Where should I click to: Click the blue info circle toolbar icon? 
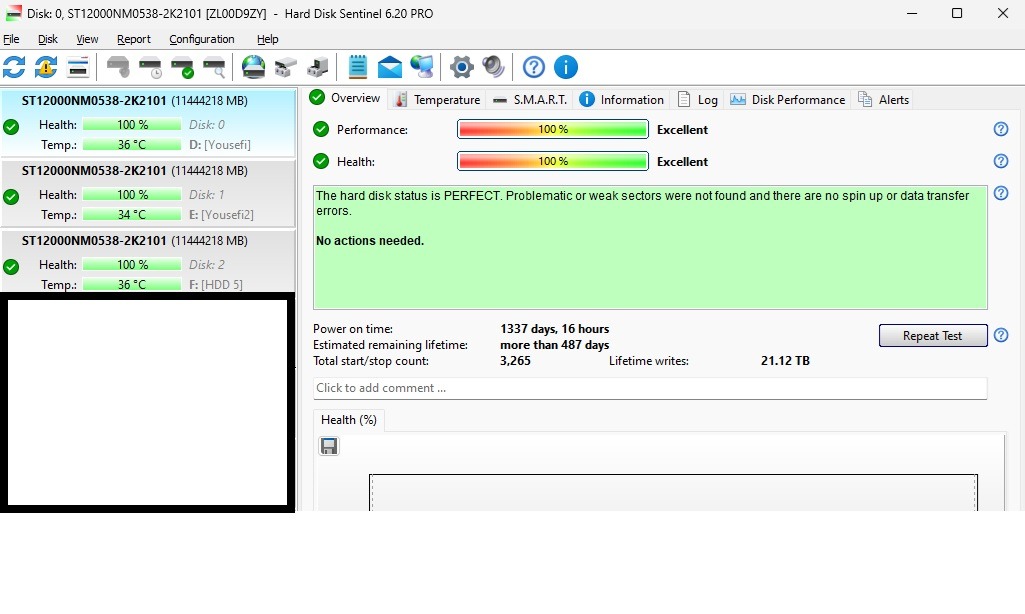(x=565, y=67)
